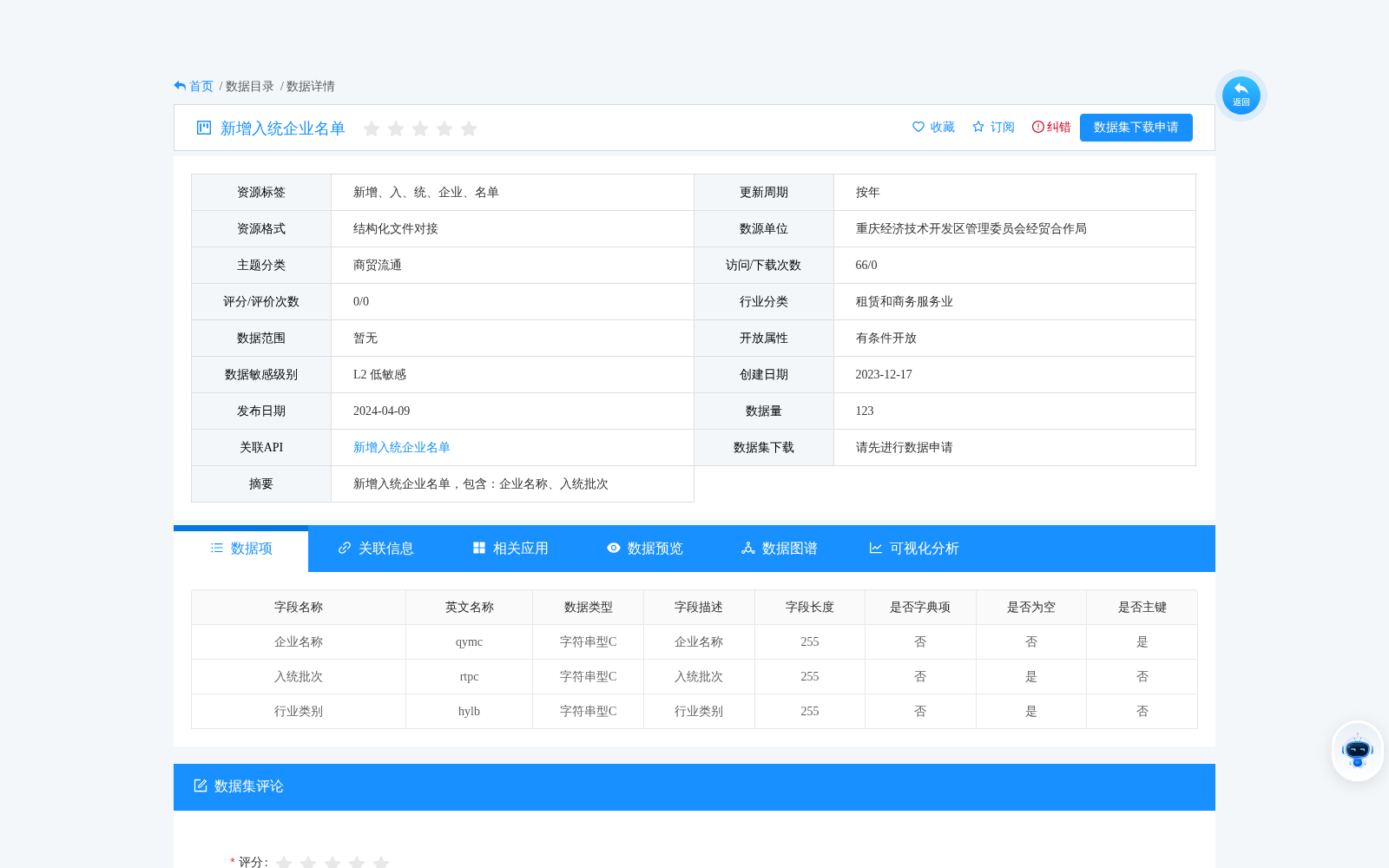The height and width of the screenshot is (868, 1389).
Task: Click the 数据集下载申请 button
Action: (1136, 128)
